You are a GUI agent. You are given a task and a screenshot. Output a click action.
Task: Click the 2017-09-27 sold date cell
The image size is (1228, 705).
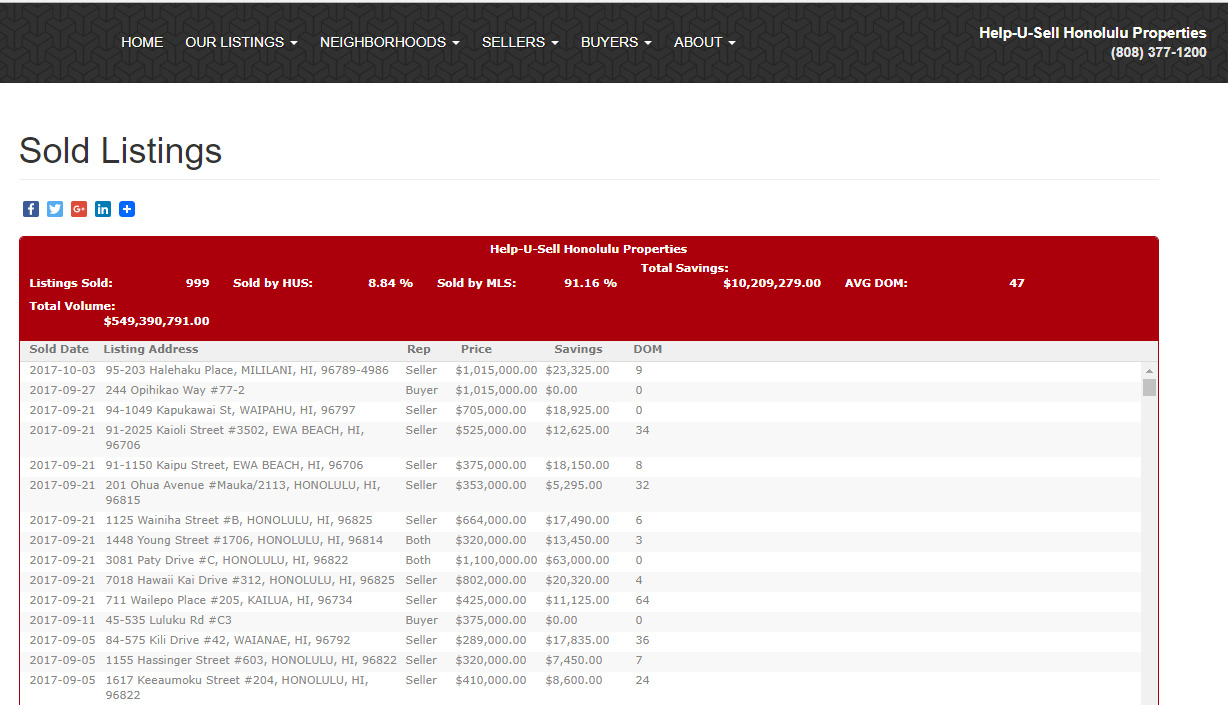click(62, 390)
